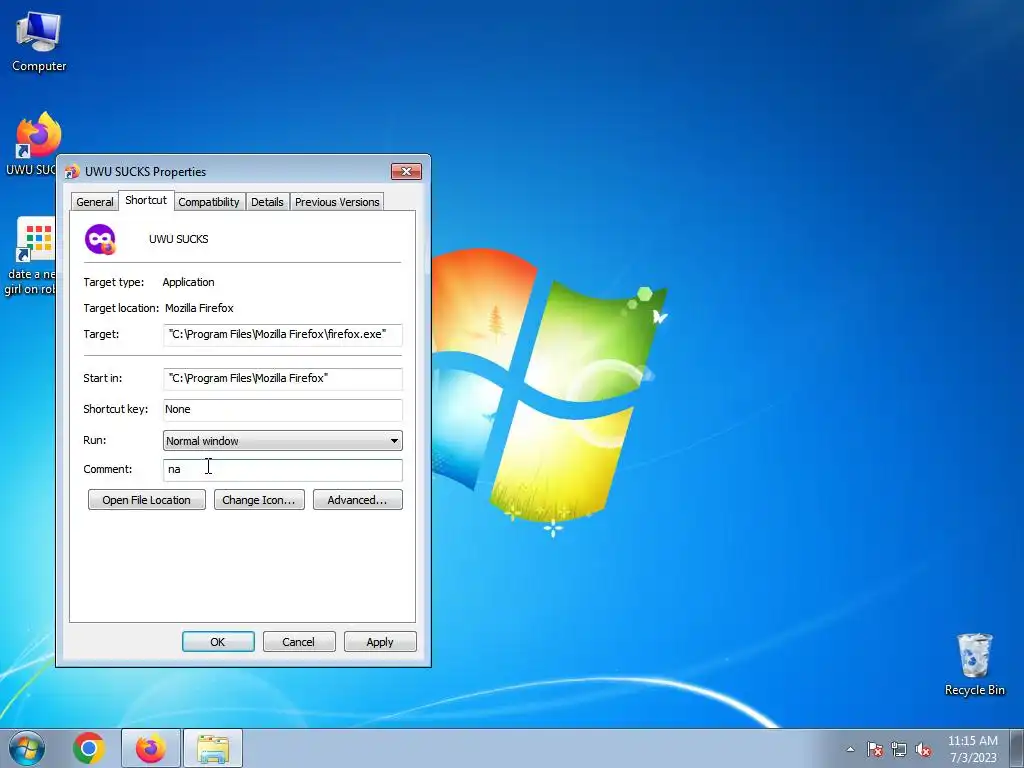Screen dimensions: 1024x768
Task: Click Cancel in the Properties dialog
Action: (x=298, y=641)
